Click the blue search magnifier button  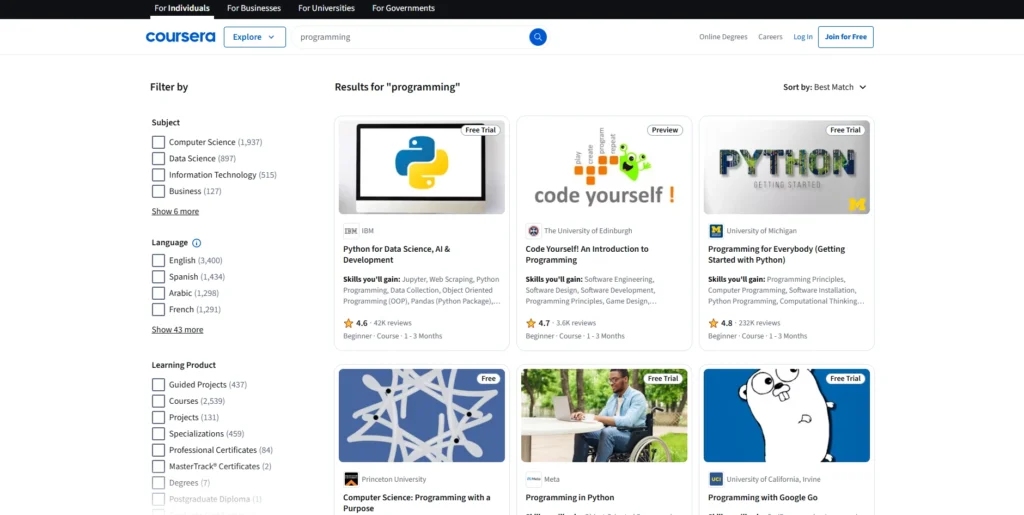pos(537,37)
